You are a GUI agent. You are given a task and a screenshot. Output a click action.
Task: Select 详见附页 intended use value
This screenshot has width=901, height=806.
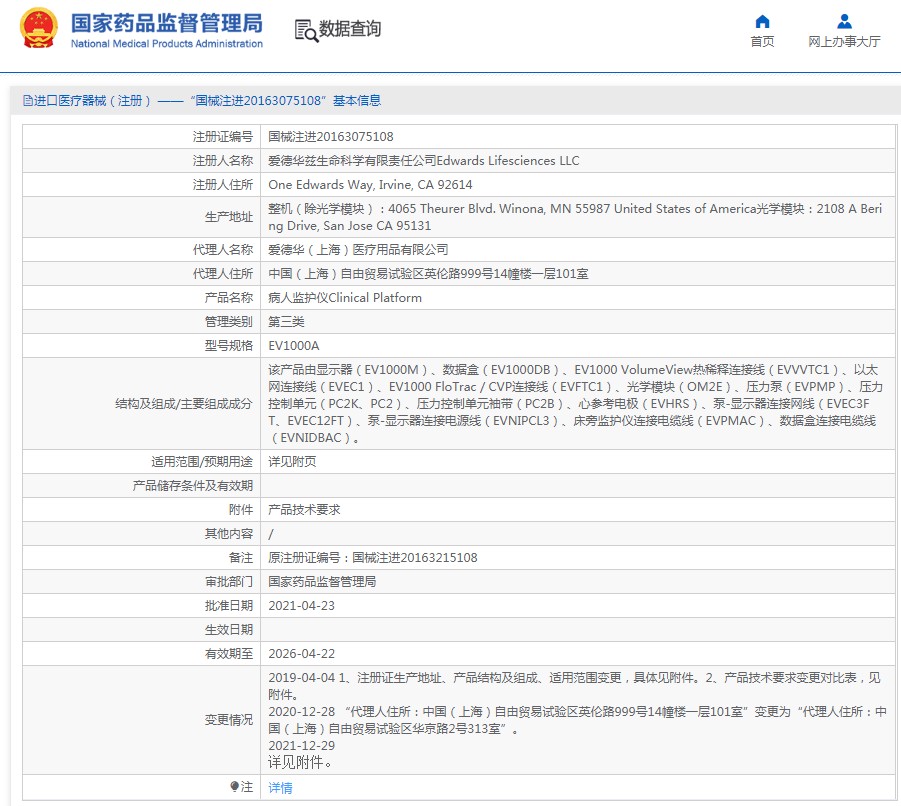[x=292, y=462]
